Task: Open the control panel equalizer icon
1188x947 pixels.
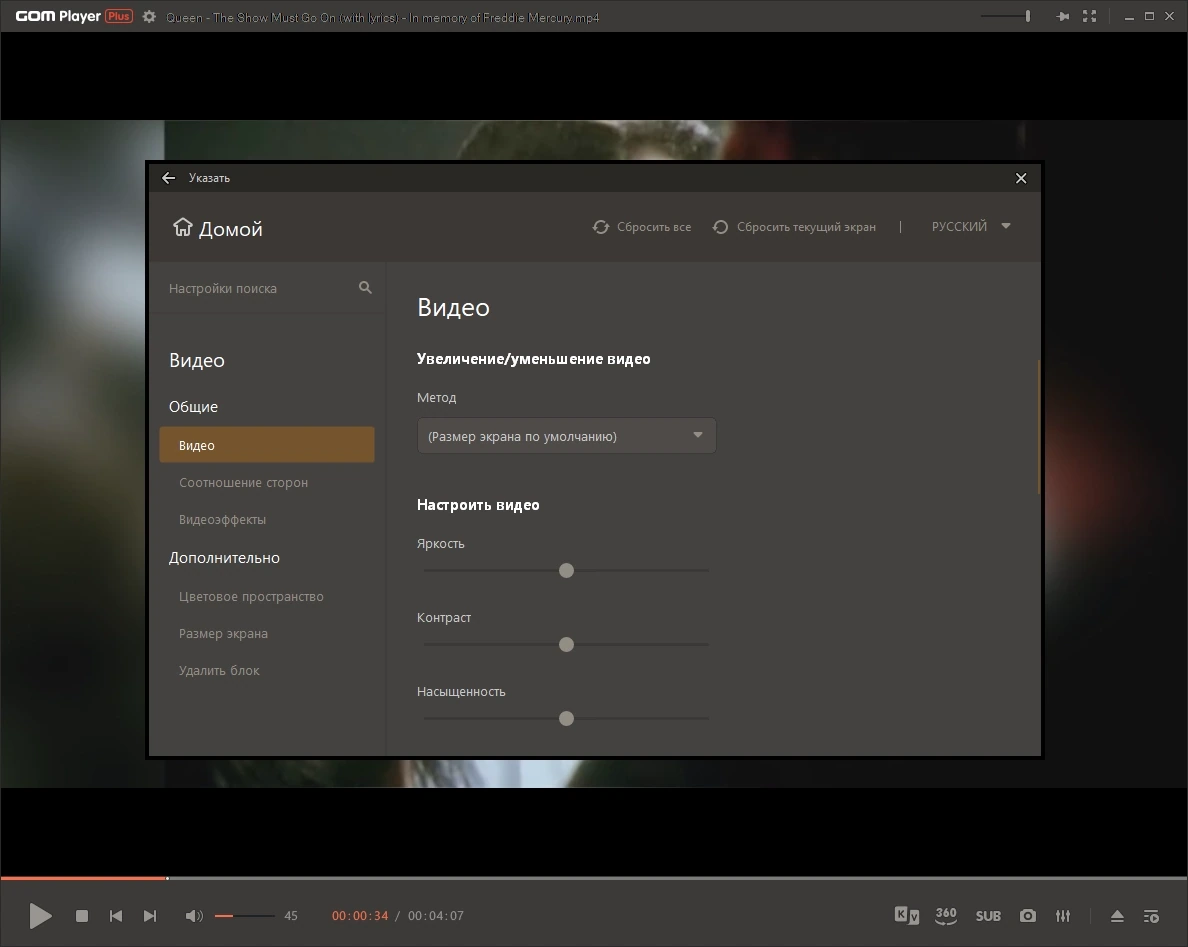Action: (x=1063, y=916)
